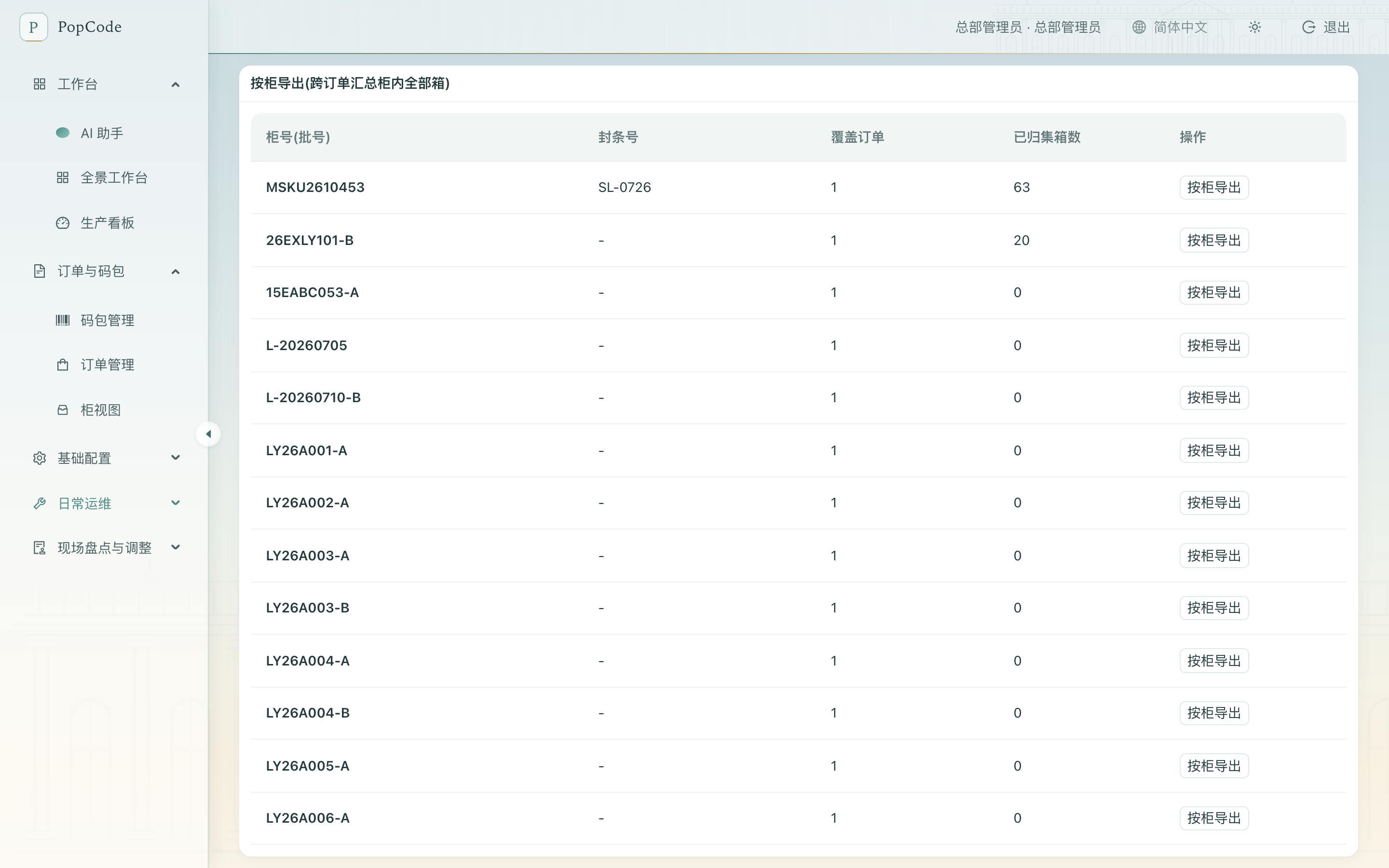Click the PopCode brand name
This screenshot has height=868, width=1389.
click(90, 27)
